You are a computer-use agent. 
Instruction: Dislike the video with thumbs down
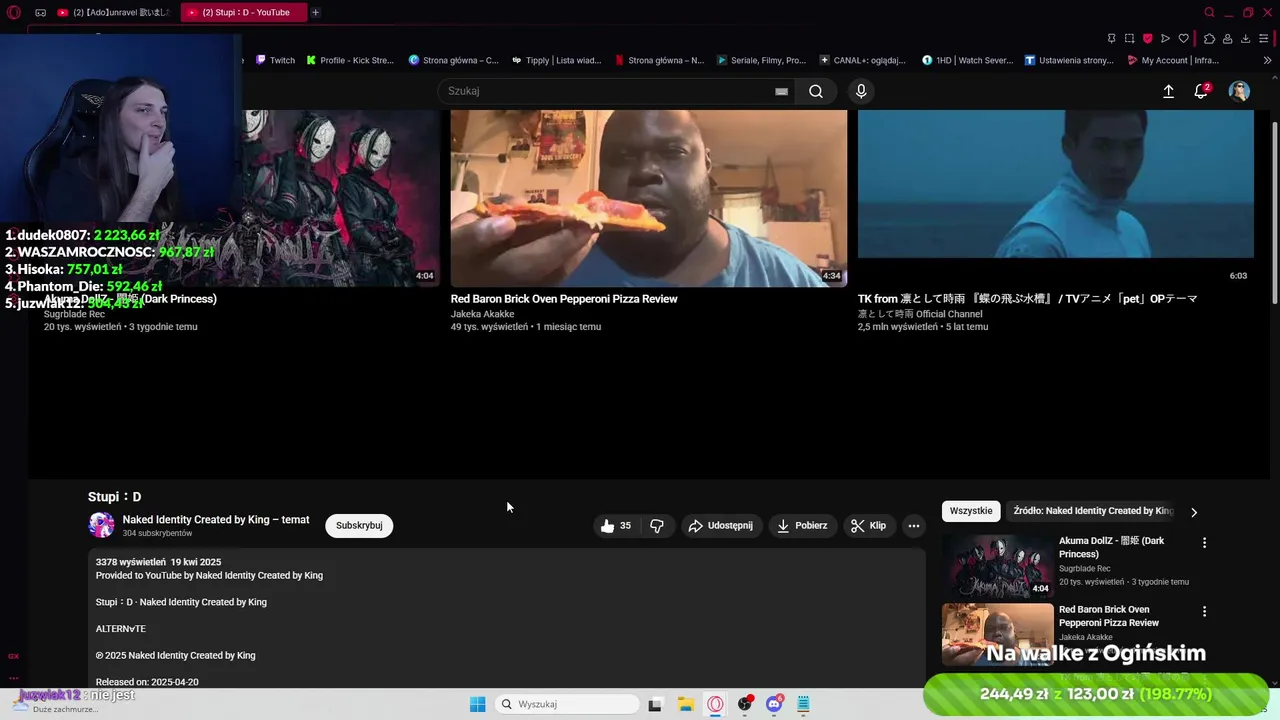pyautogui.click(x=657, y=525)
